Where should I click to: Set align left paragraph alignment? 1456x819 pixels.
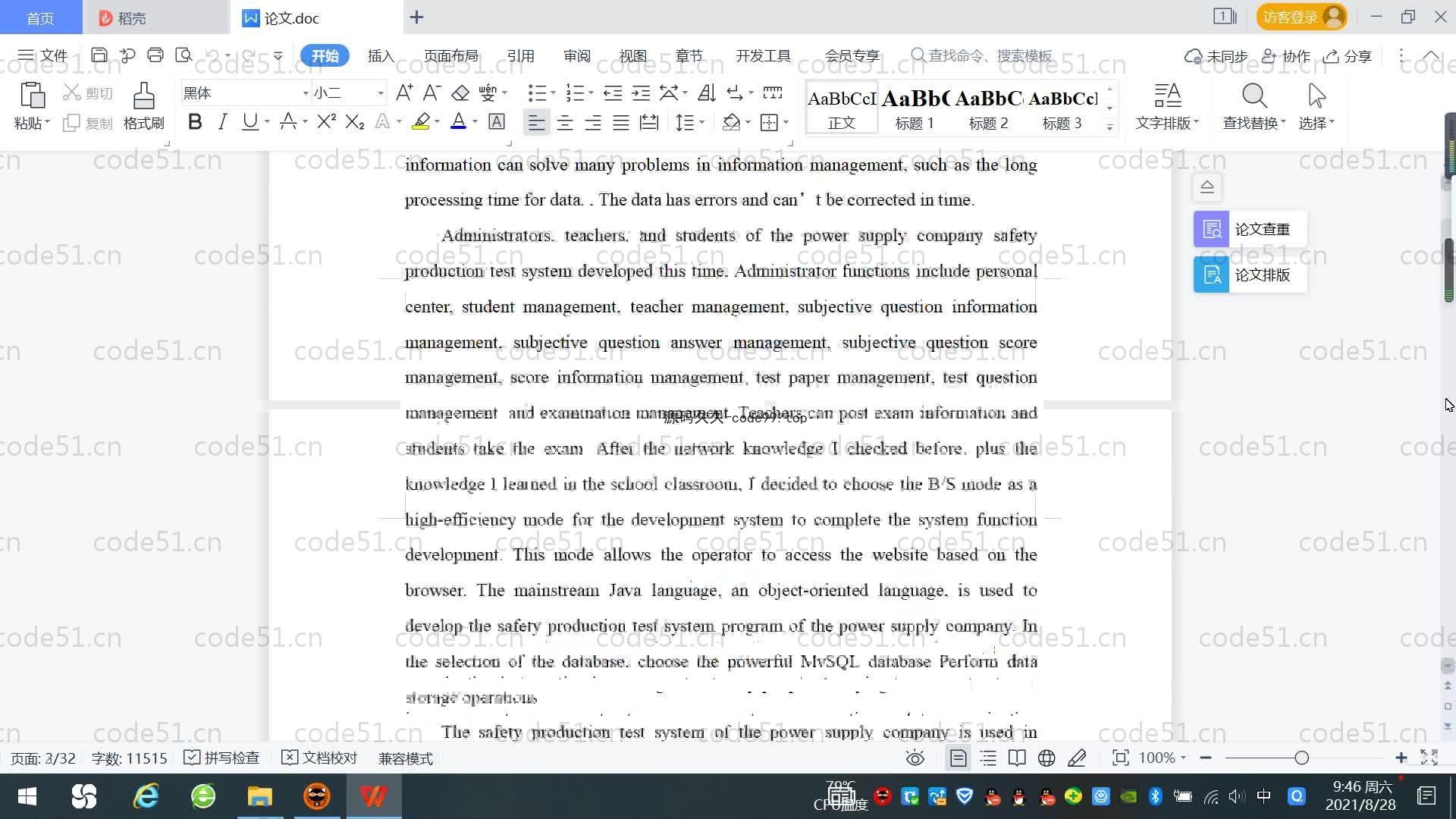point(536,122)
